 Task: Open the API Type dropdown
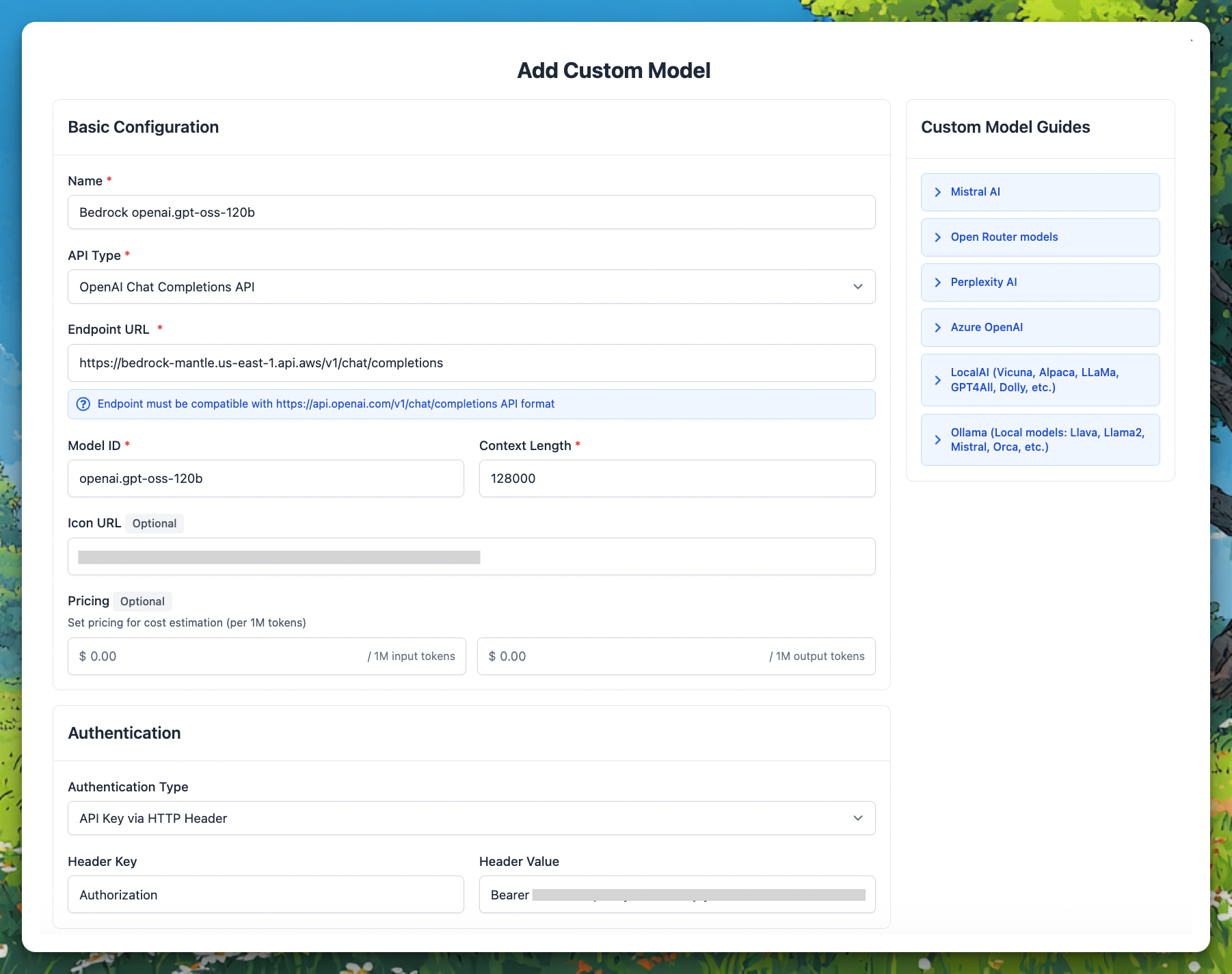click(x=470, y=287)
